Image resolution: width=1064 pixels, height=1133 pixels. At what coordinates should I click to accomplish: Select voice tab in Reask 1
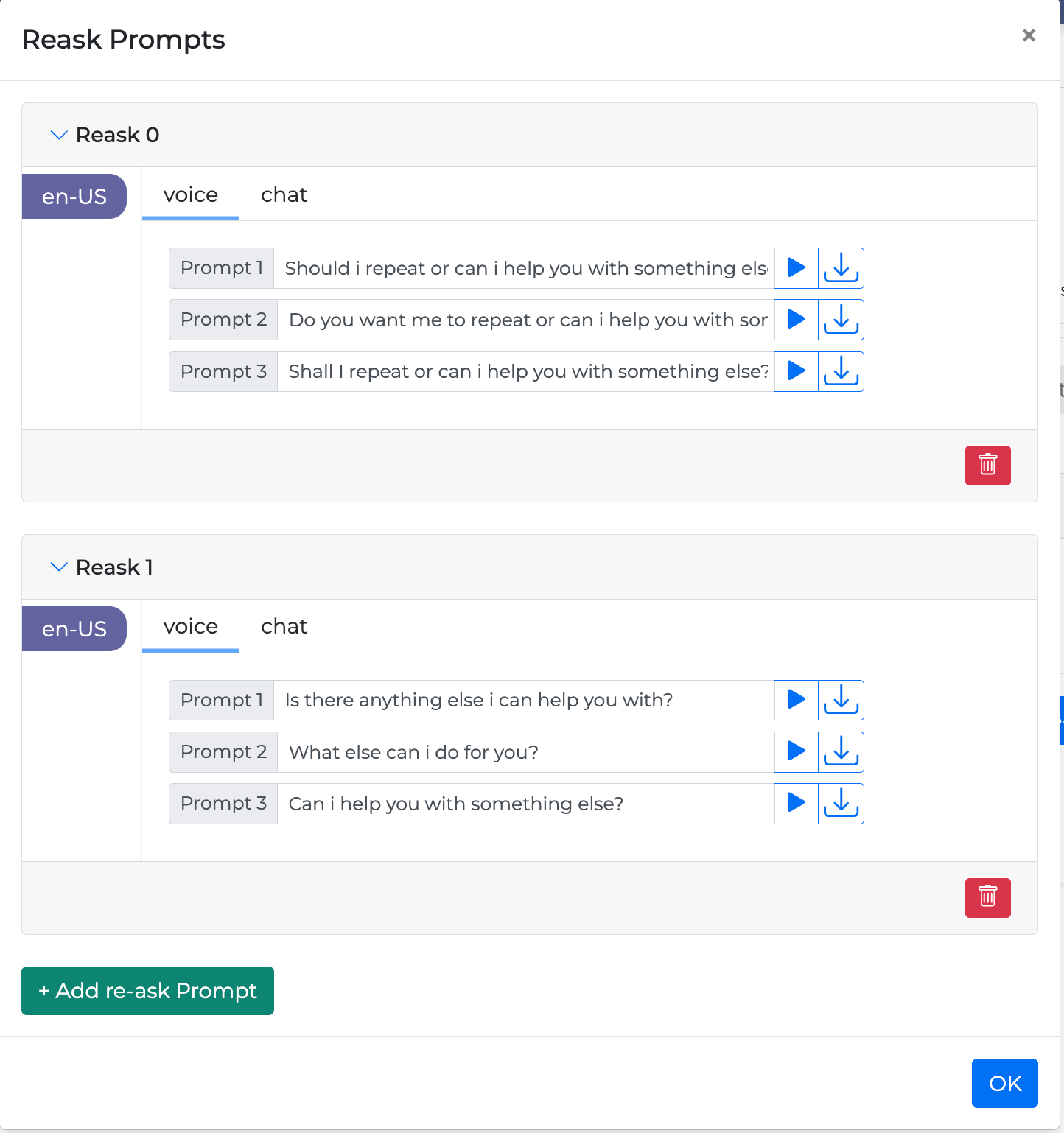pos(191,627)
